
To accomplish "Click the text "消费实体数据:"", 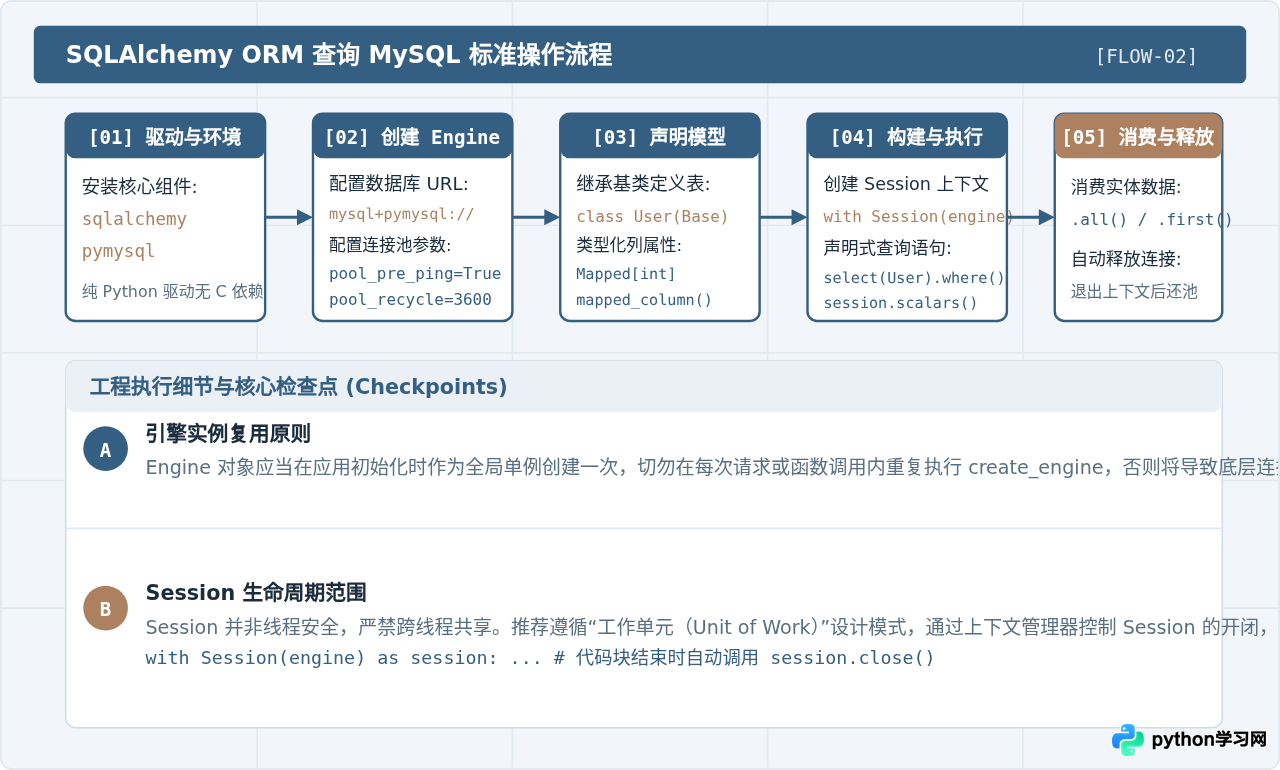I will [x=1126, y=187].
